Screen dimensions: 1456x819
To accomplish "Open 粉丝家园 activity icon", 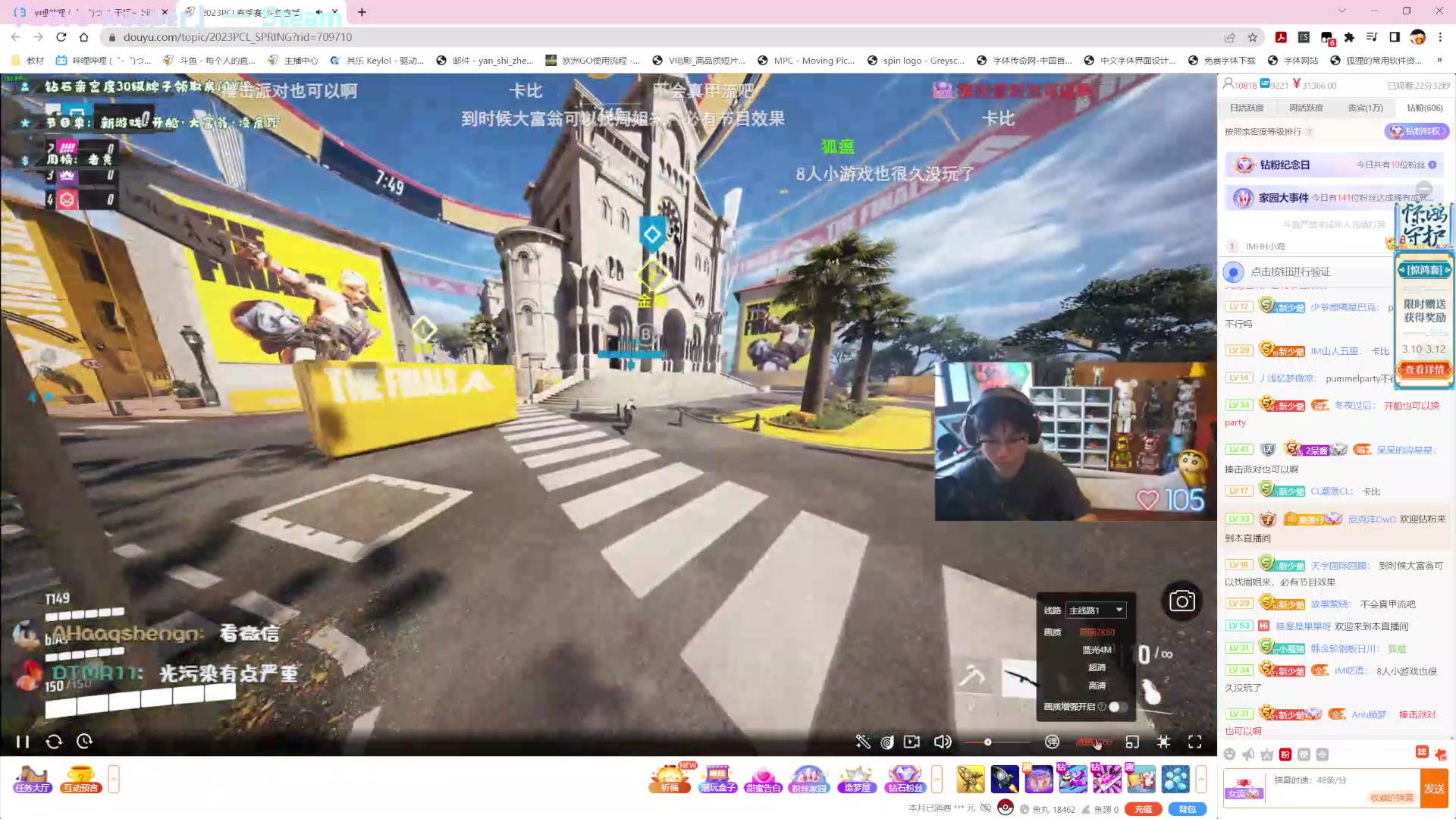I will 809,779.
